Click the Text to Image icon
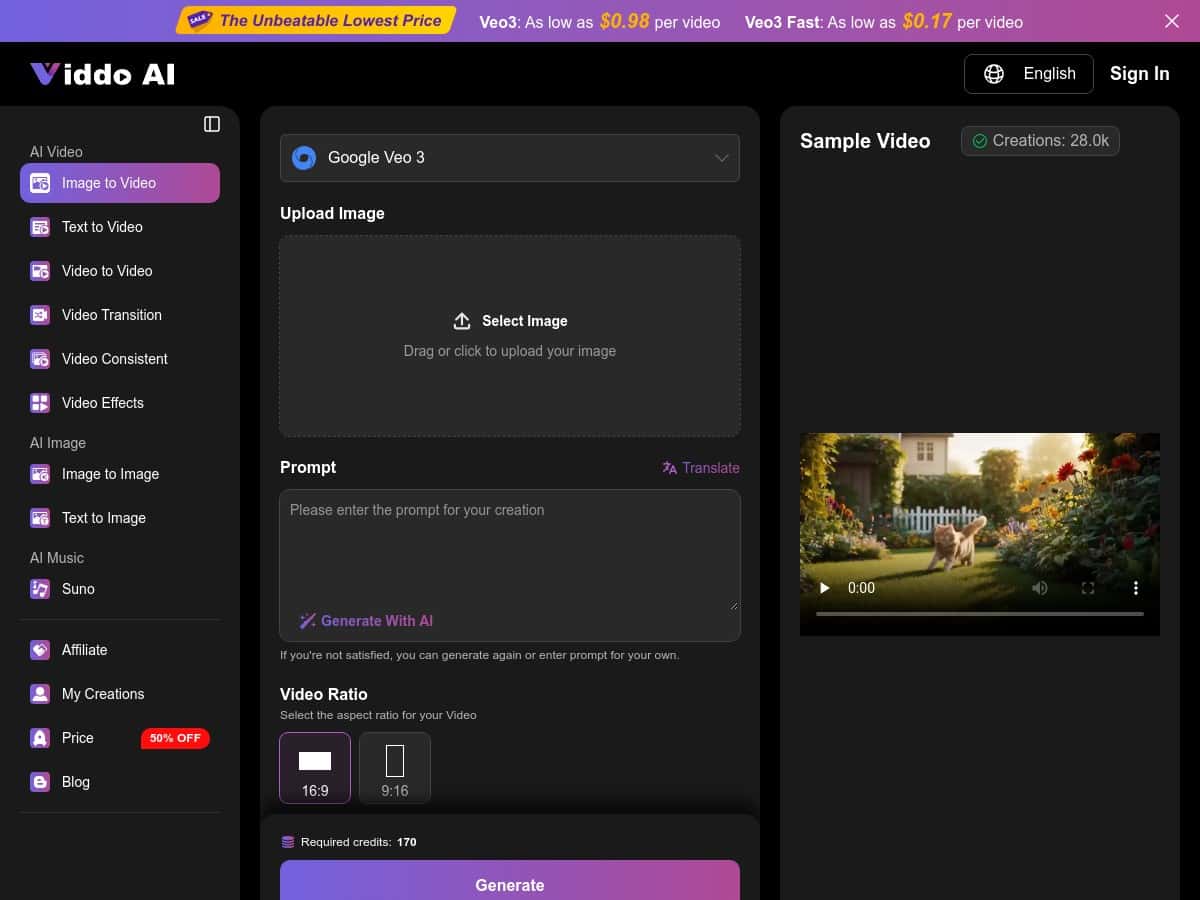The image size is (1200, 900). [39, 518]
